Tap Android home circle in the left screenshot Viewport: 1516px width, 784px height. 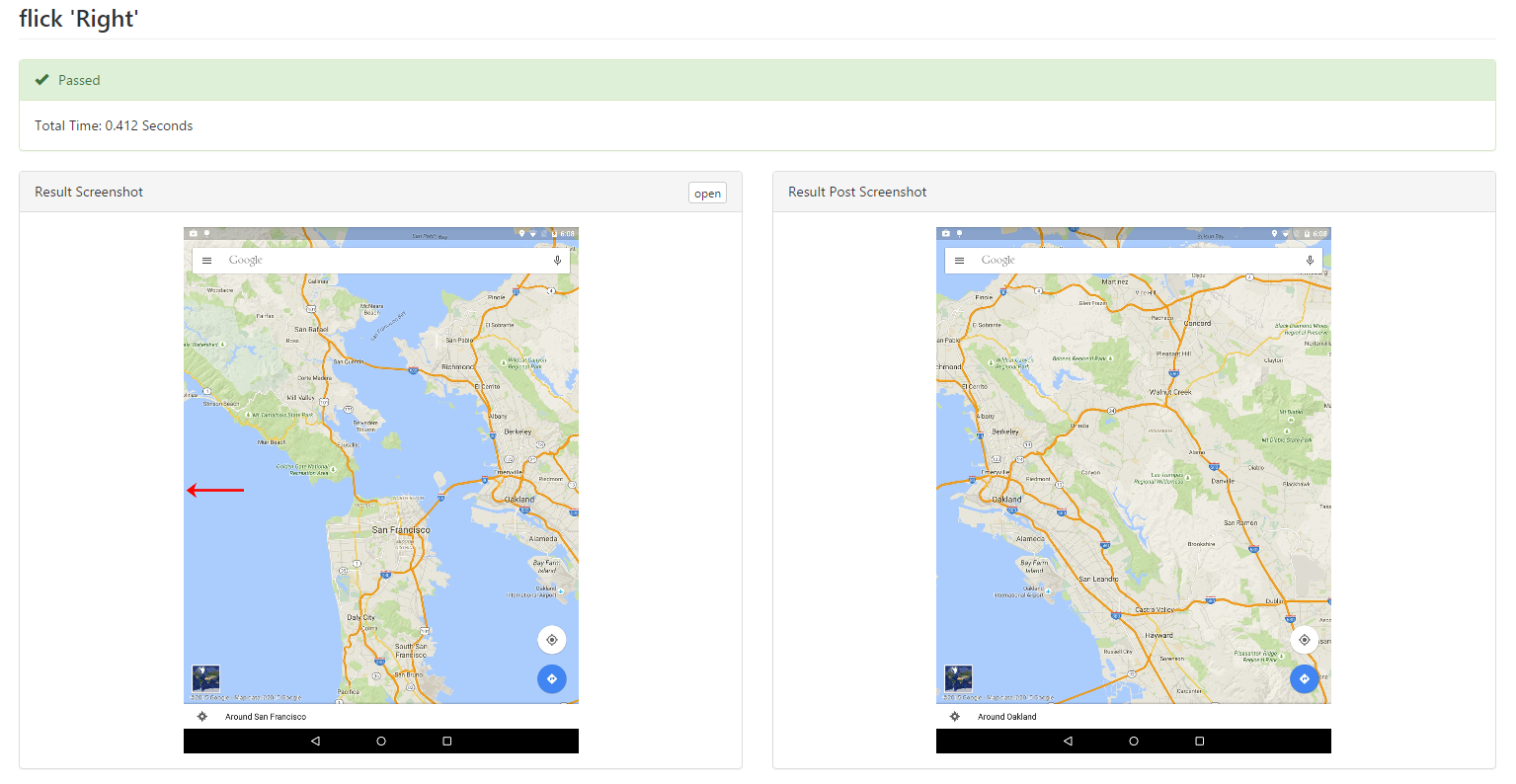pos(381,741)
